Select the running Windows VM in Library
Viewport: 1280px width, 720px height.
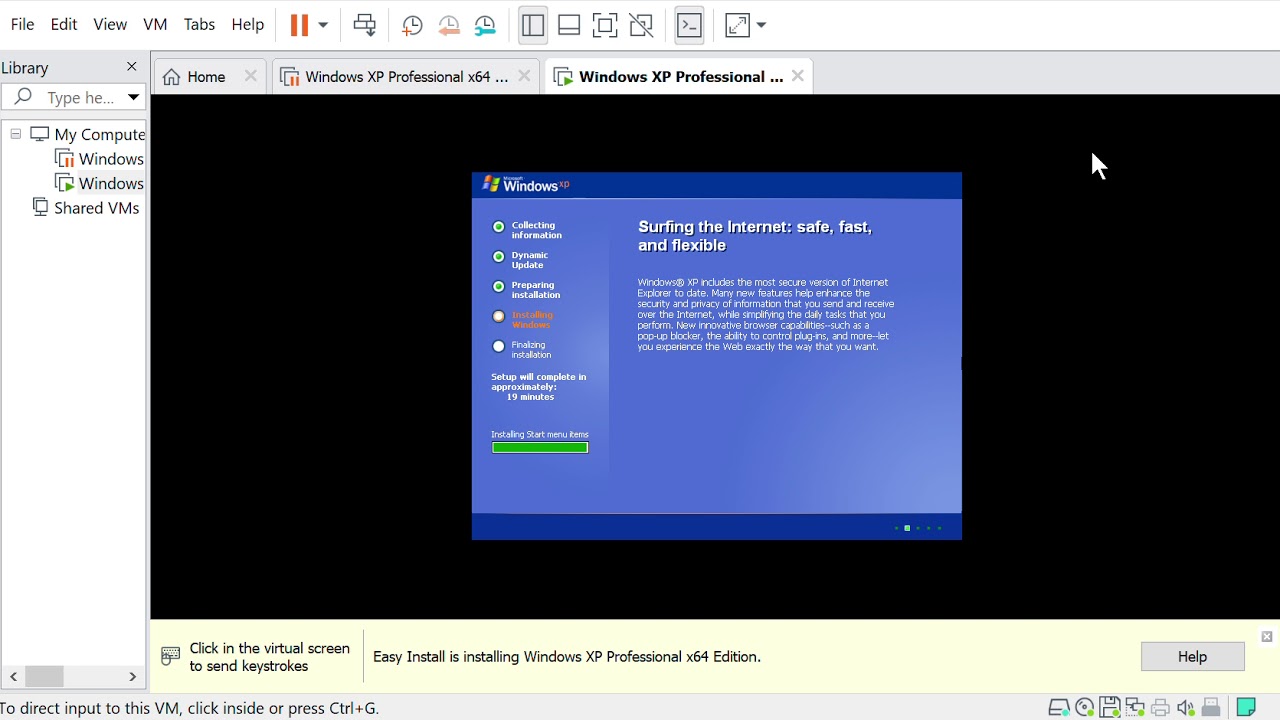[99, 184]
